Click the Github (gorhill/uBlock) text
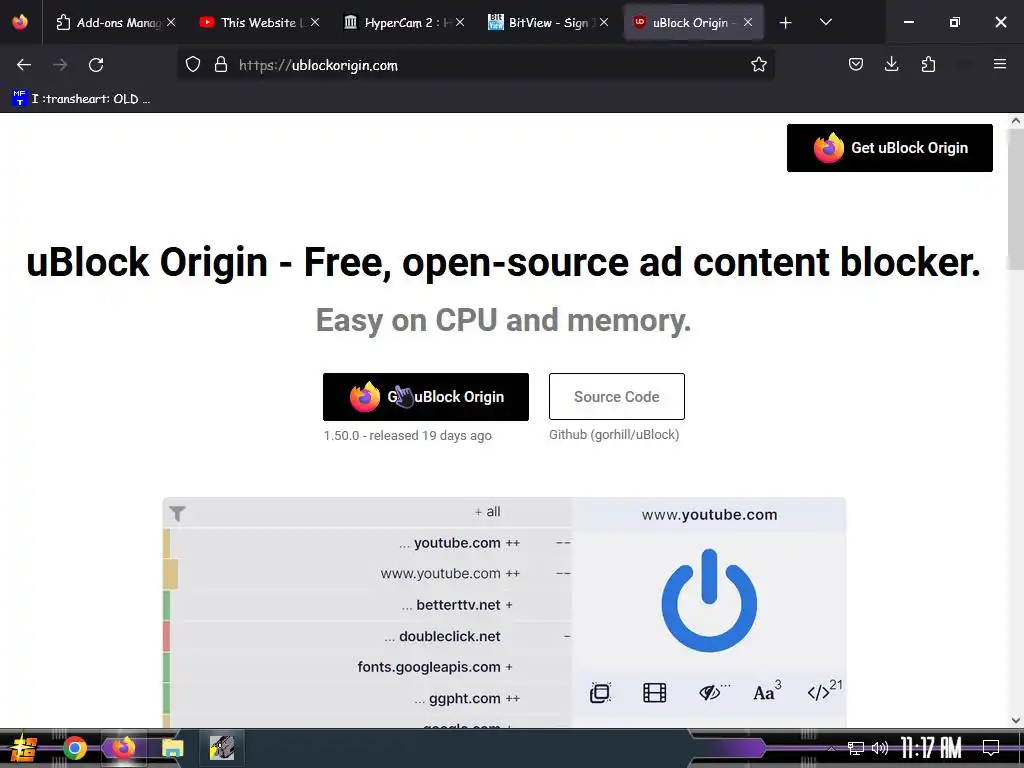Viewport: 1024px width, 768px height. point(614,434)
